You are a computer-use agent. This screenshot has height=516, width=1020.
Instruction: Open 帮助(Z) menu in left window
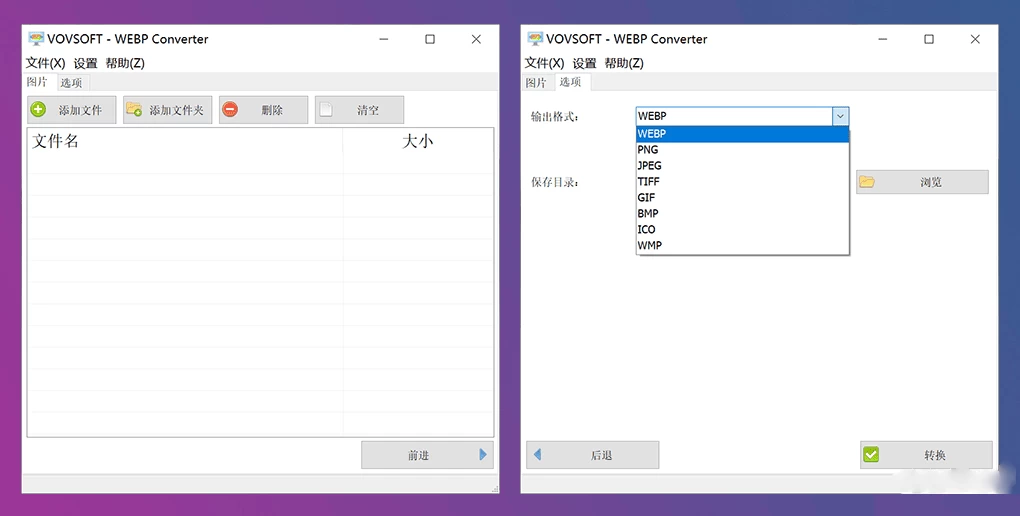coord(125,63)
